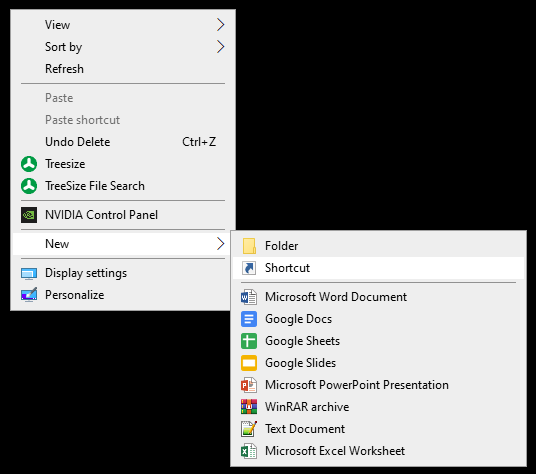Image resolution: width=536 pixels, height=474 pixels.
Task: Create a new Microsoft Excel Worksheet
Action: click(378, 451)
